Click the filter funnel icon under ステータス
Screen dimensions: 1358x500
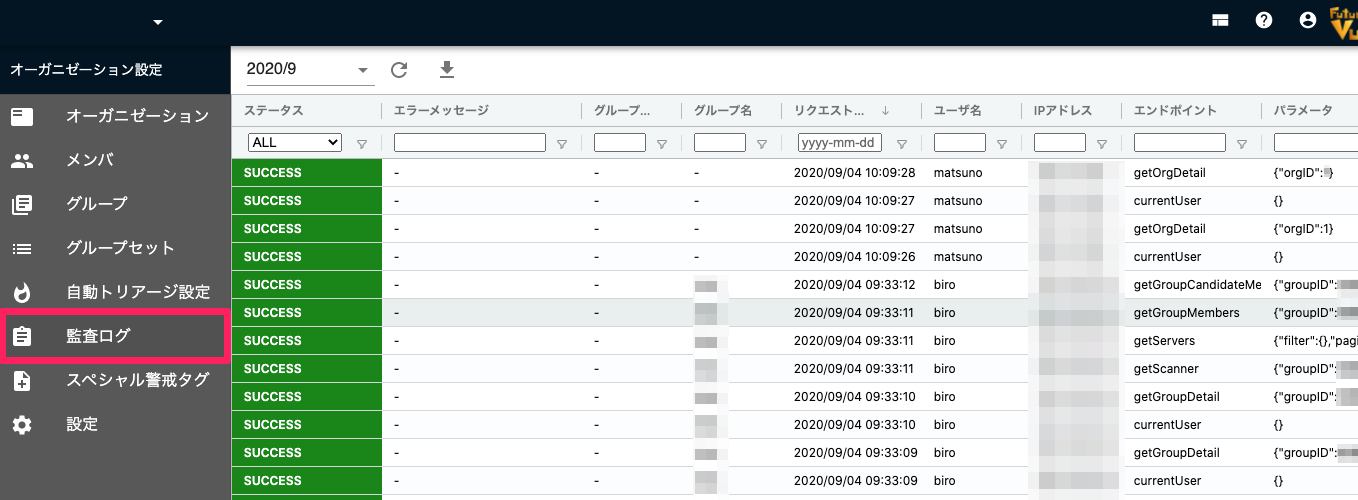[x=362, y=144]
